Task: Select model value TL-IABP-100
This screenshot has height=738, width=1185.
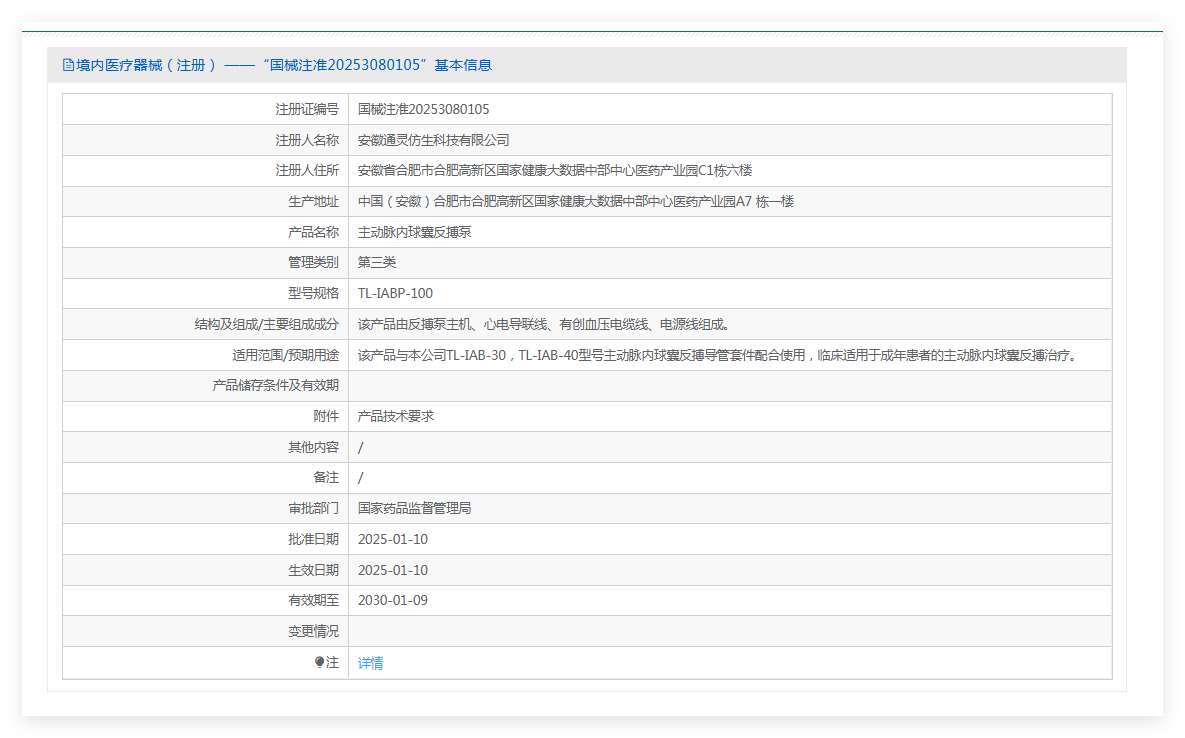Action: (395, 294)
